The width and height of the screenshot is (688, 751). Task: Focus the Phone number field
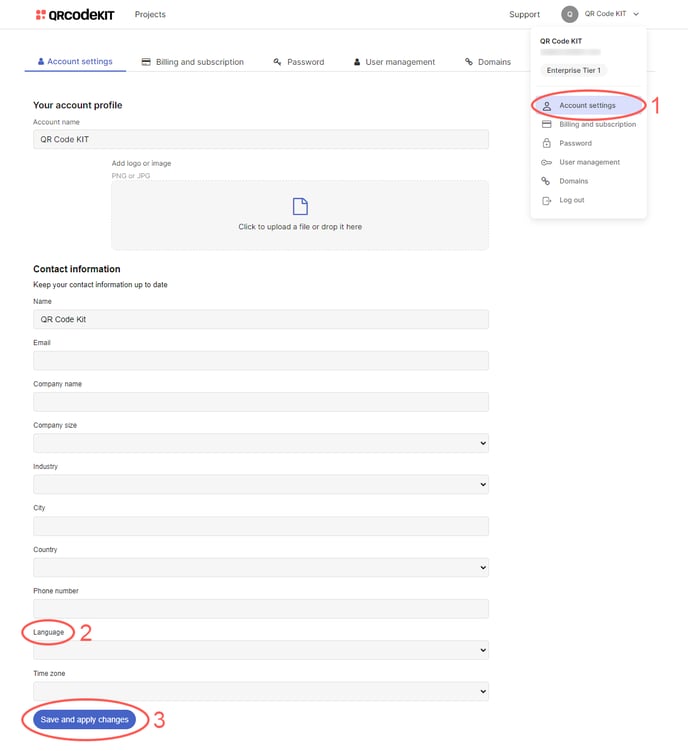pos(261,609)
